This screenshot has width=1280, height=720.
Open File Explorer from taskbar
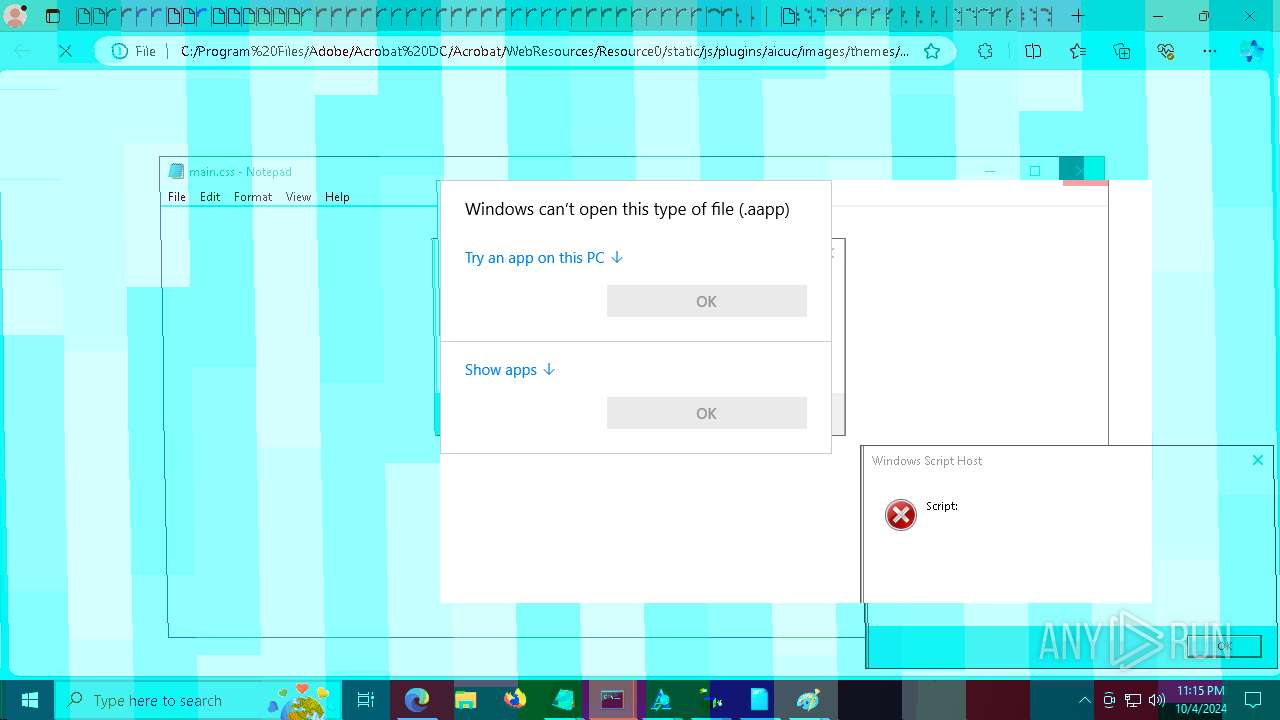[466, 700]
